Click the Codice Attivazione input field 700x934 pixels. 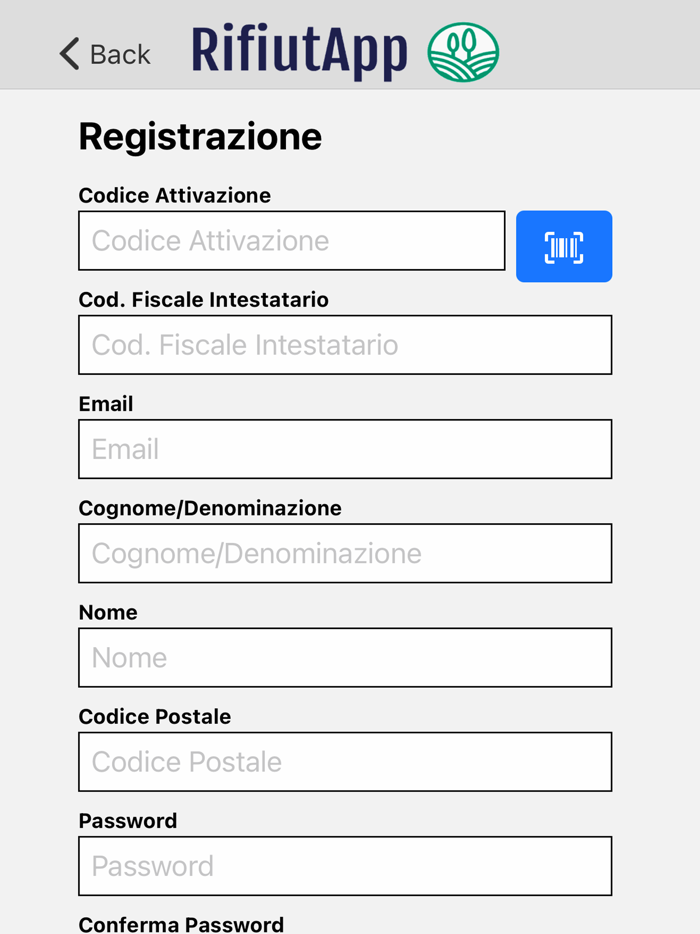click(291, 241)
